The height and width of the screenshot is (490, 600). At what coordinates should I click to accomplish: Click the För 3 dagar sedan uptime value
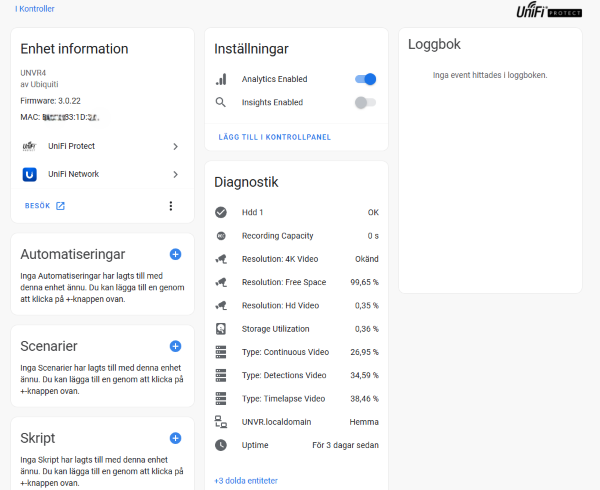[346, 445]
